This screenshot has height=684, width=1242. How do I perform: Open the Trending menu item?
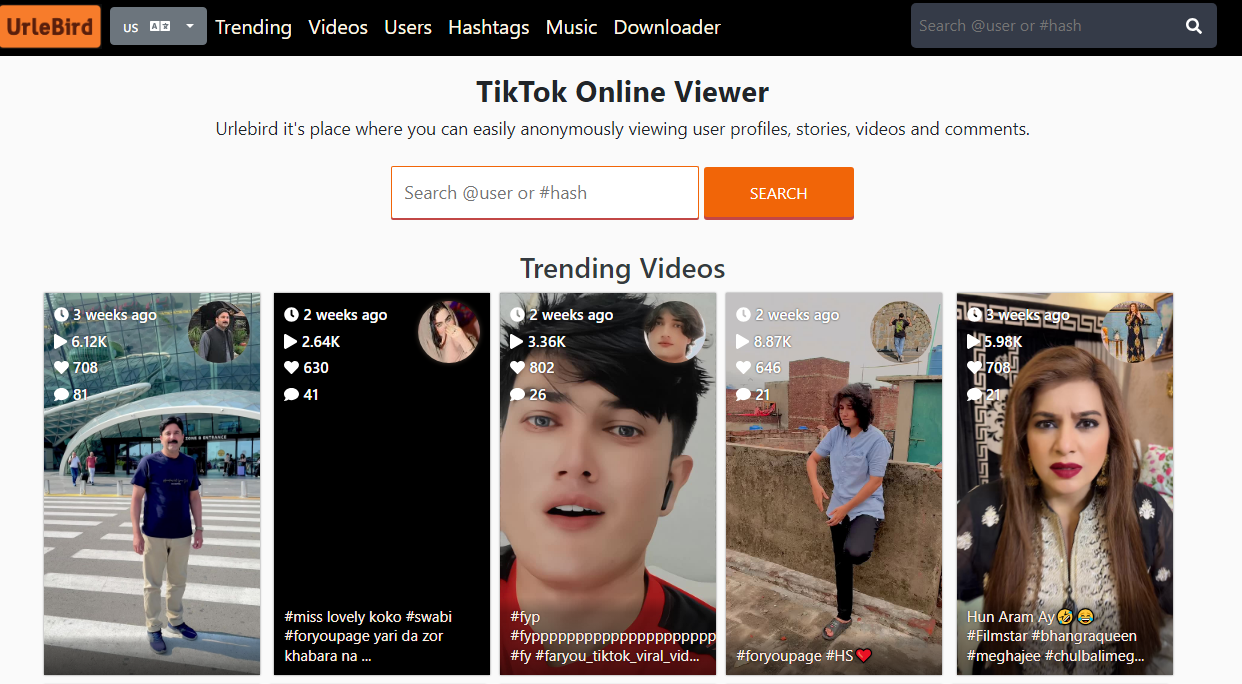253,27
